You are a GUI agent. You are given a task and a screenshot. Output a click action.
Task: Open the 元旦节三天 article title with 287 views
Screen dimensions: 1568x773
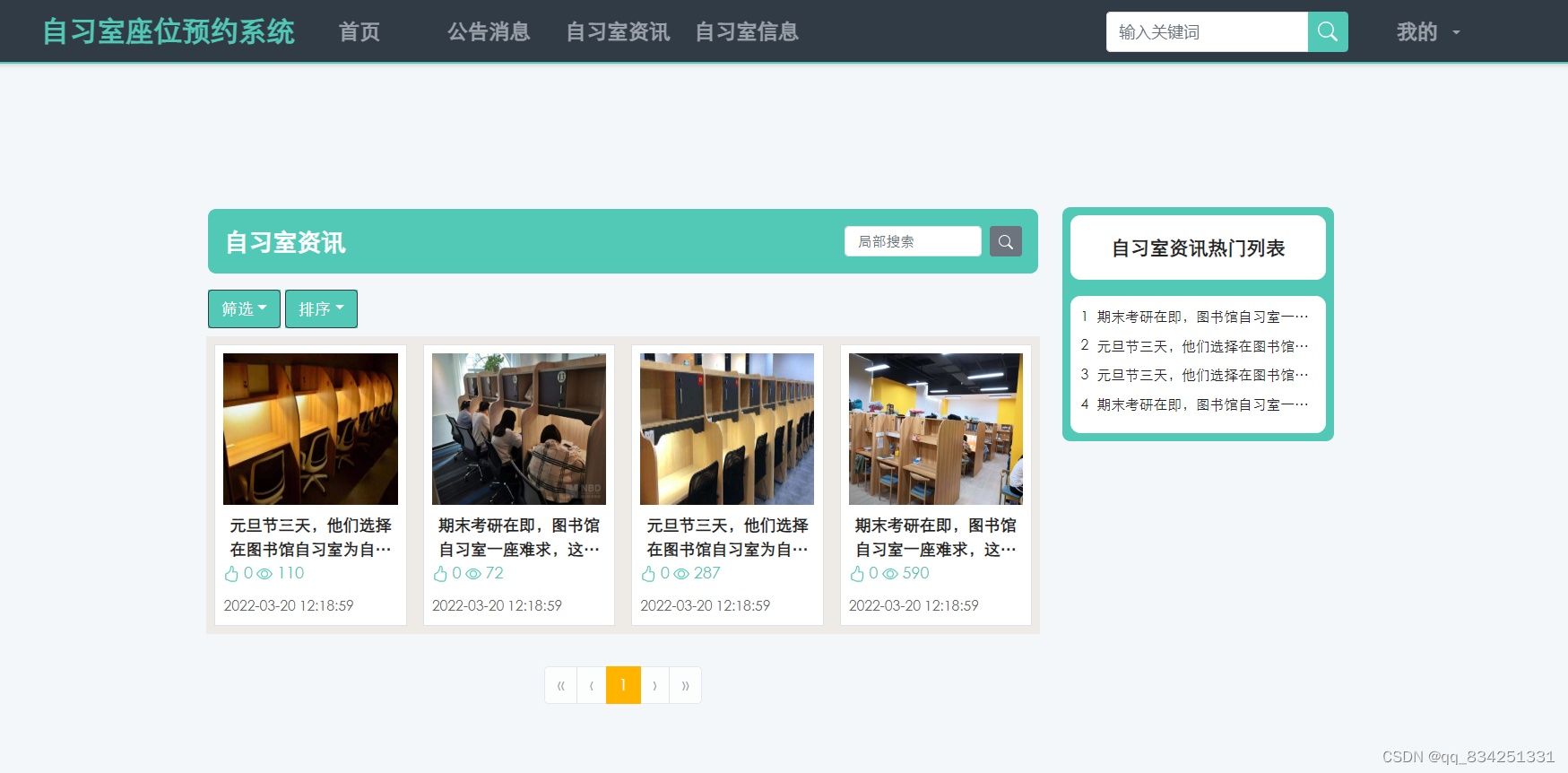[x=727, y=537]
